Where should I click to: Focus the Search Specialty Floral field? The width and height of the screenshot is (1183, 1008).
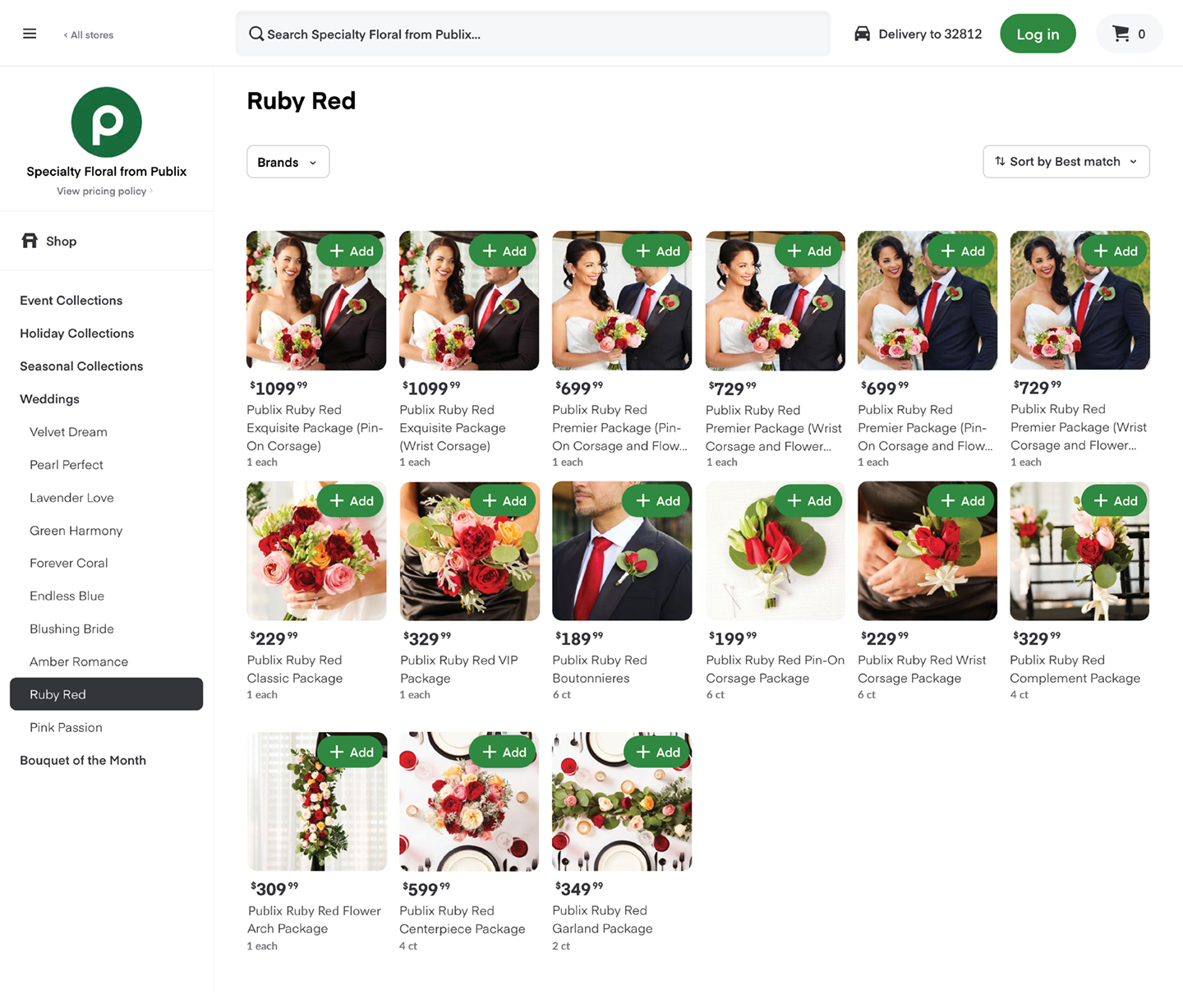click(532, 34)
